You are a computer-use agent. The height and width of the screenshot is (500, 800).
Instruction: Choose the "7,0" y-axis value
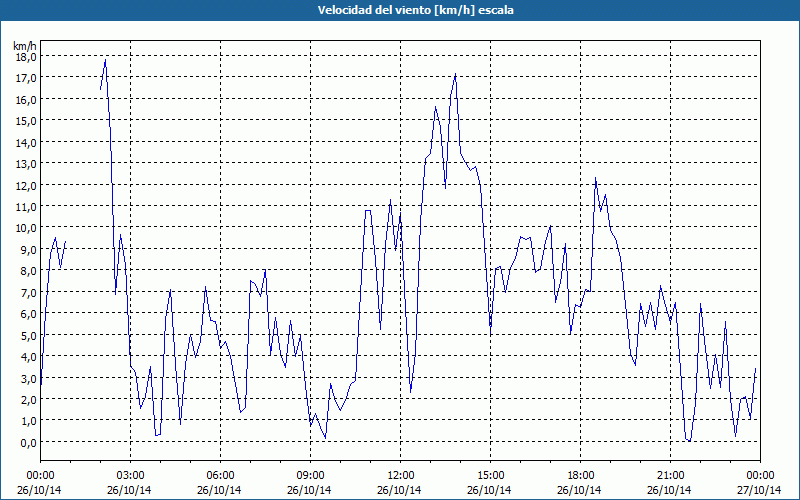(x=29, y=293)
